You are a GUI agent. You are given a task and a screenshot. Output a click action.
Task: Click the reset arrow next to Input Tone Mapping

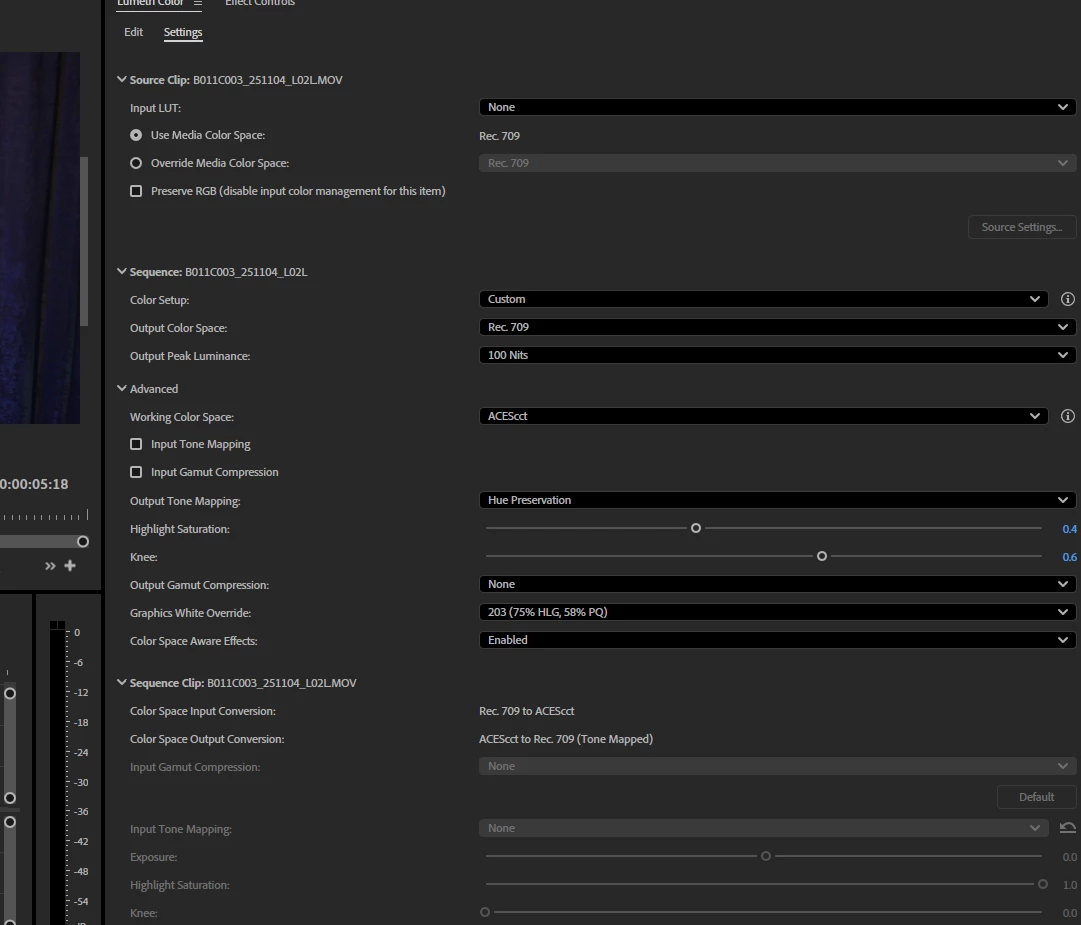point(1067,828)
